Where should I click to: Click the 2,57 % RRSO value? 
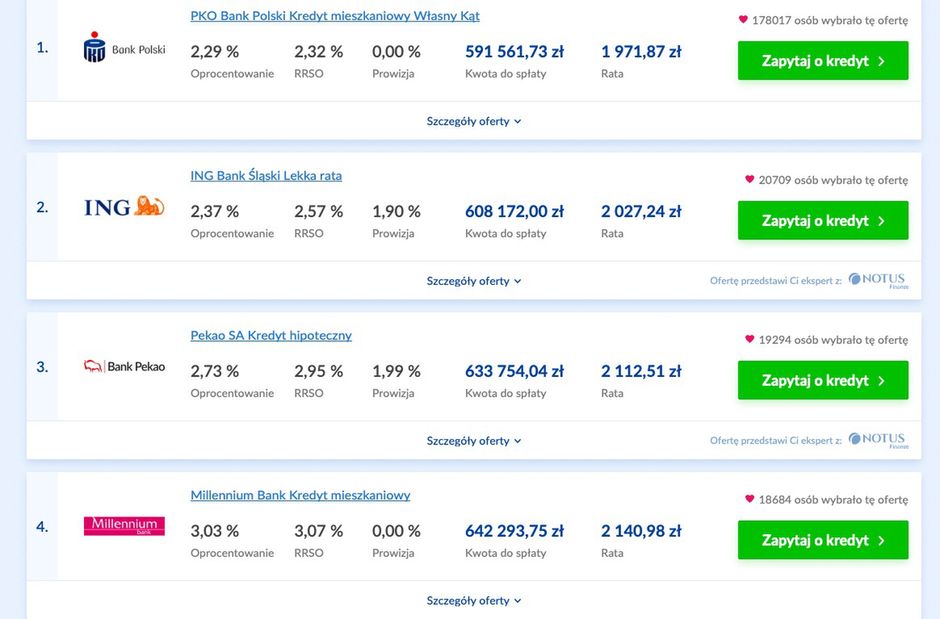pos(318,212)
